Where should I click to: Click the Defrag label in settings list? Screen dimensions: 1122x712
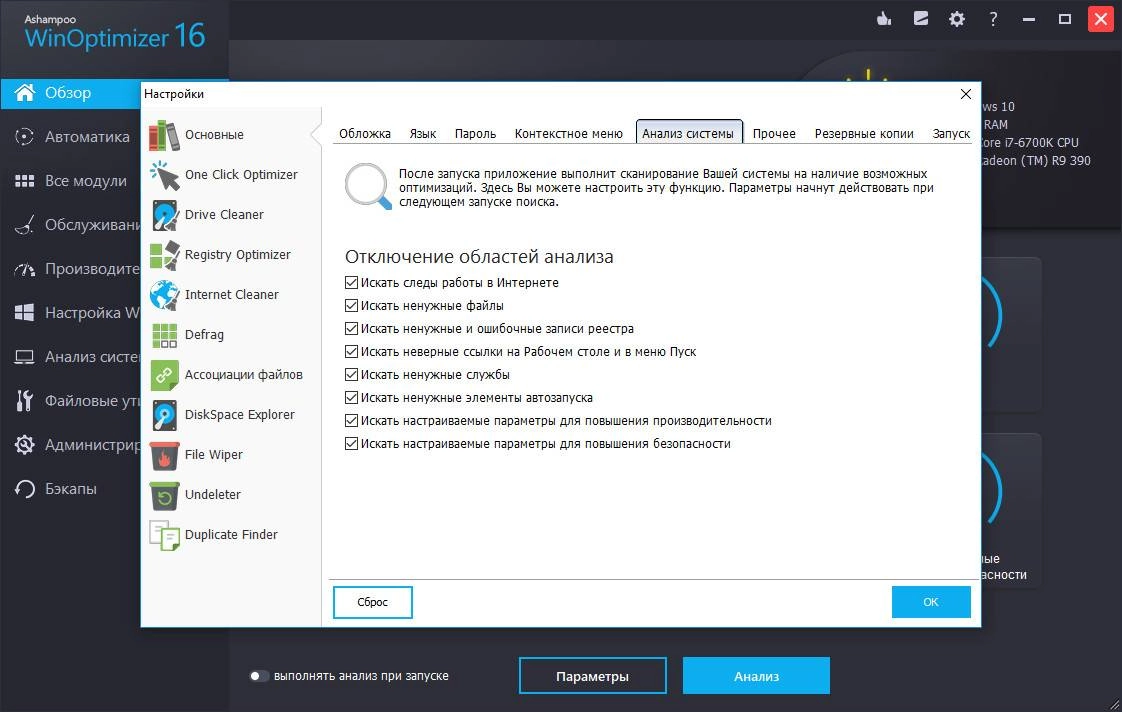(x=204, y=335)
